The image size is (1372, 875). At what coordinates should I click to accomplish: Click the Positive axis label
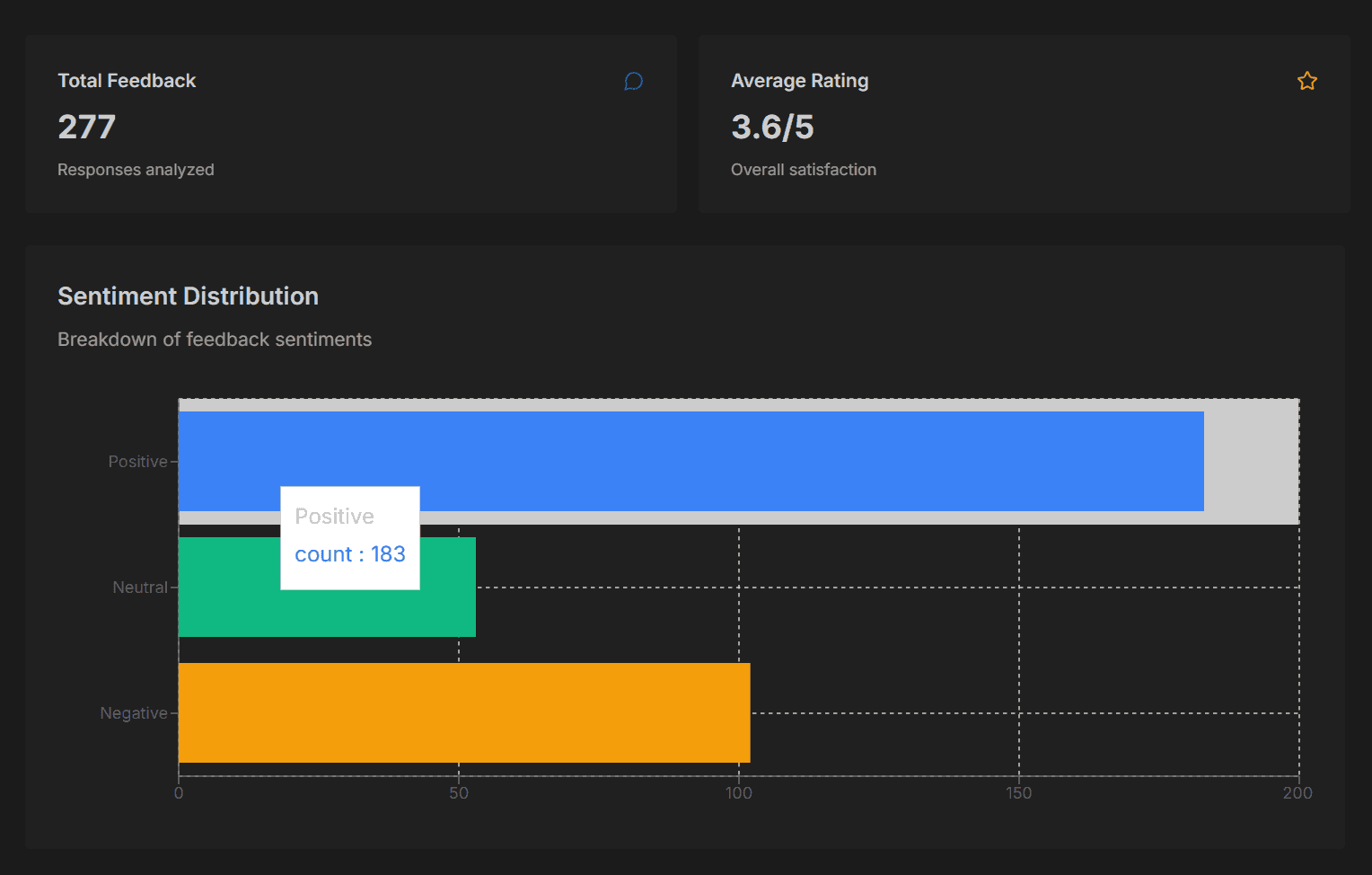click(137, 462)
